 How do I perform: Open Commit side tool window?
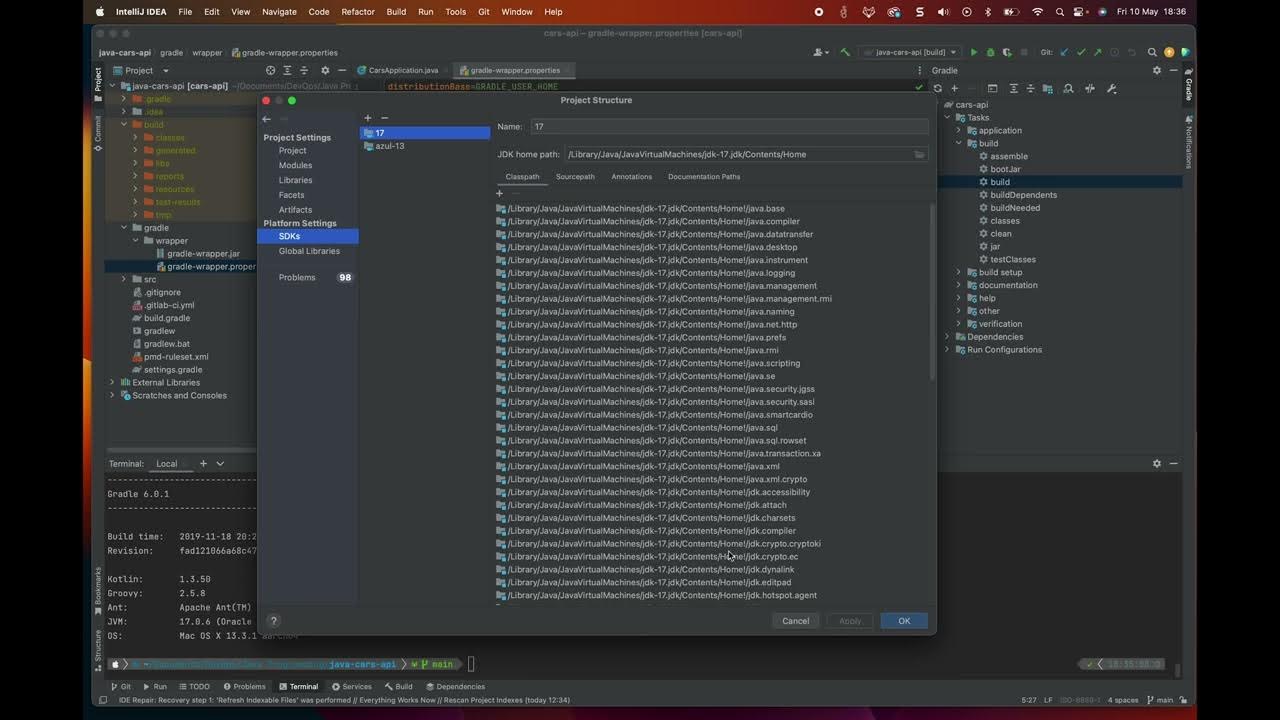[98, 132]
